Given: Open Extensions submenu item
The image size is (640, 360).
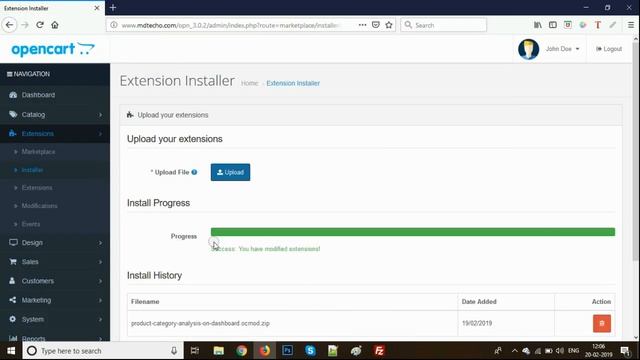Looking at the screenshot, I should pyautogui.click(x=37, y=188).
